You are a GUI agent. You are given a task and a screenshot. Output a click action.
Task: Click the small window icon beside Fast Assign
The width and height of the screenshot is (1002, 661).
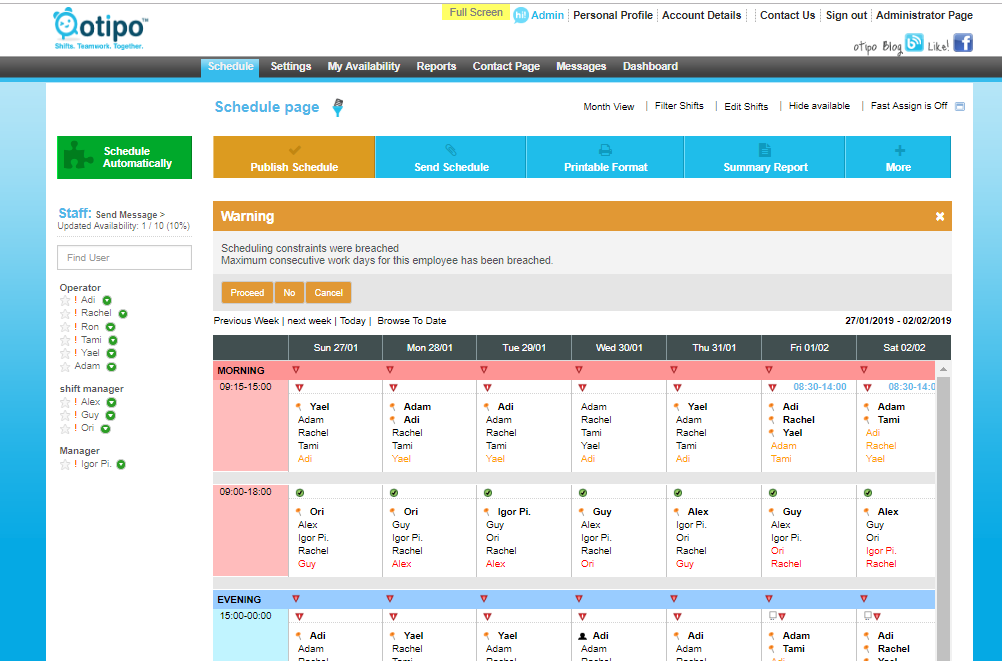pyautogui.click(x=960, y=107)
